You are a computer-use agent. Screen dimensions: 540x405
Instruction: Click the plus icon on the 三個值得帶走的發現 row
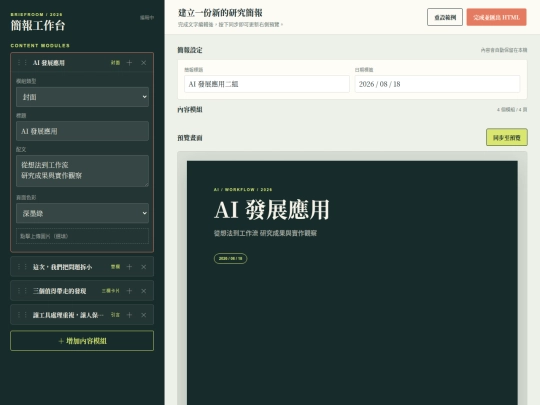(x=129, y=291)
